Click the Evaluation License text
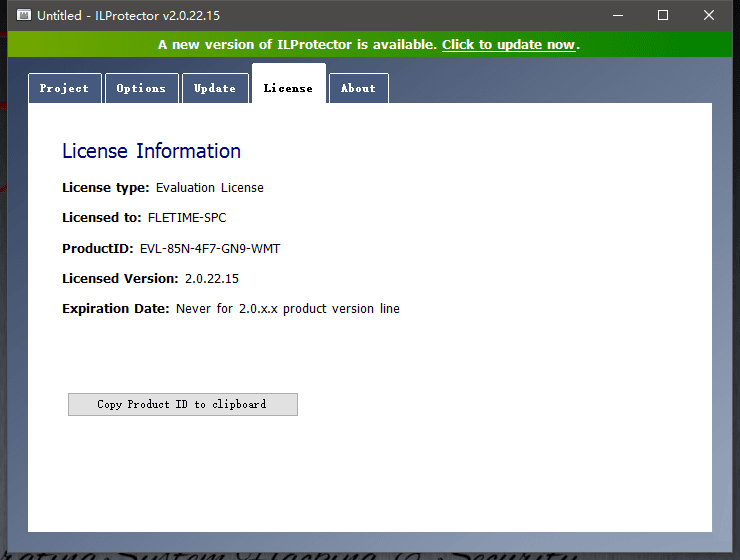Screen dimensions: 740x560 coord(210,188)
